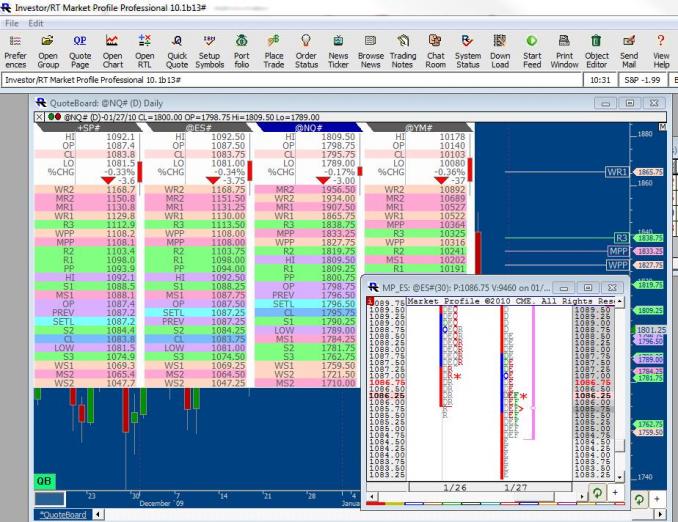
Task: Open RTL from the toolbar
Action: click(144, 51)
